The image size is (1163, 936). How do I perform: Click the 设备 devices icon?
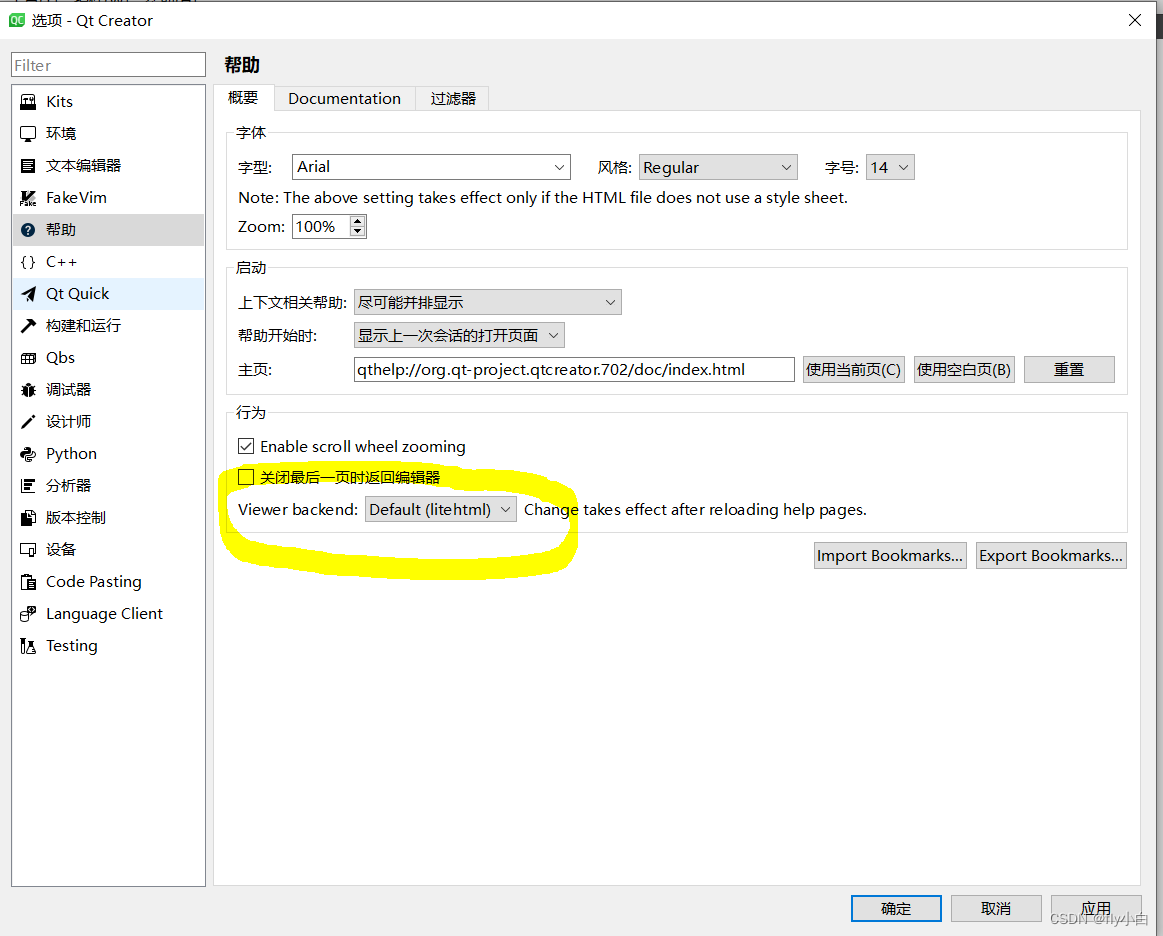pos(28,550)
